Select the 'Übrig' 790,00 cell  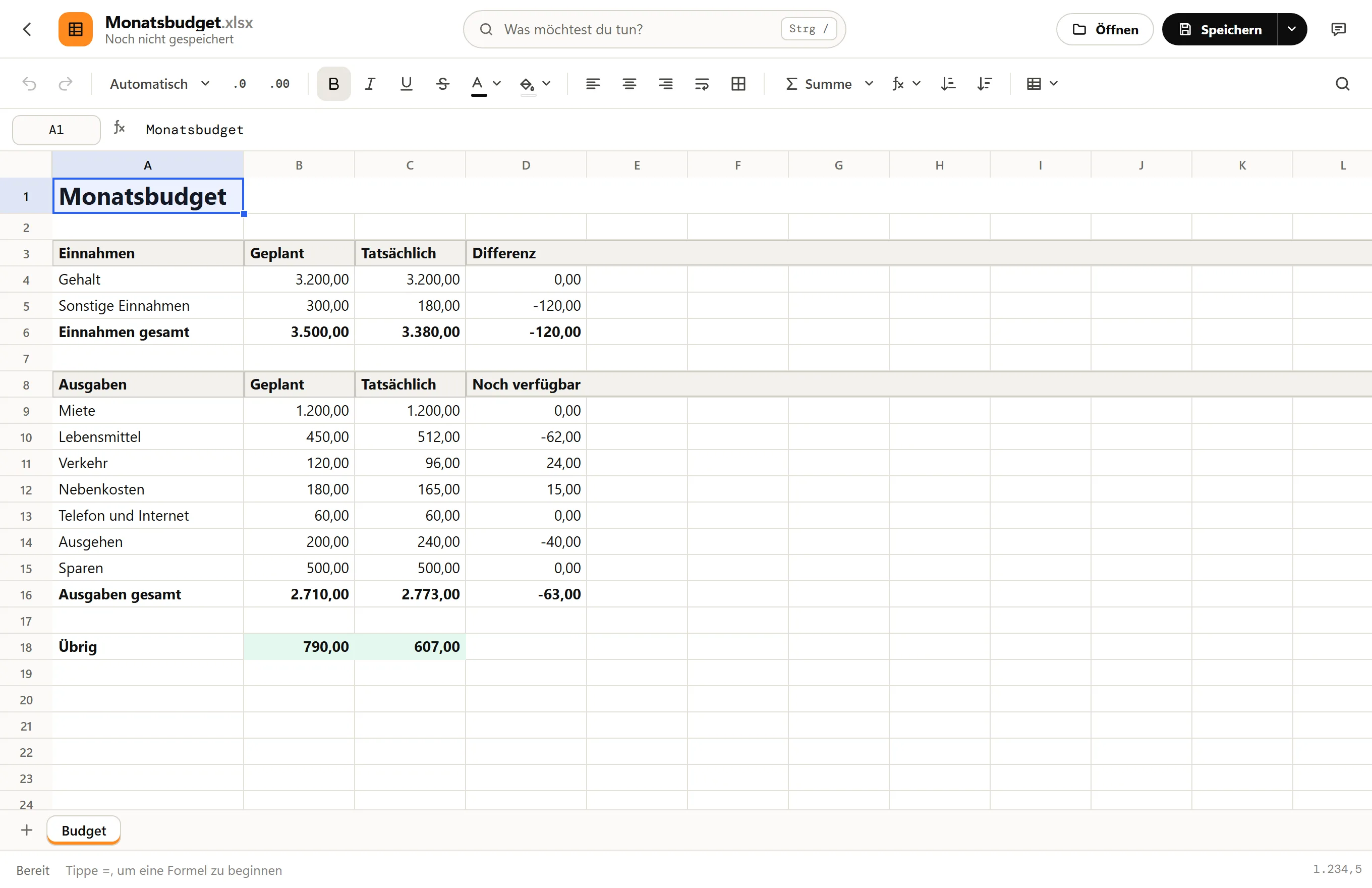[x=299, y=646]
